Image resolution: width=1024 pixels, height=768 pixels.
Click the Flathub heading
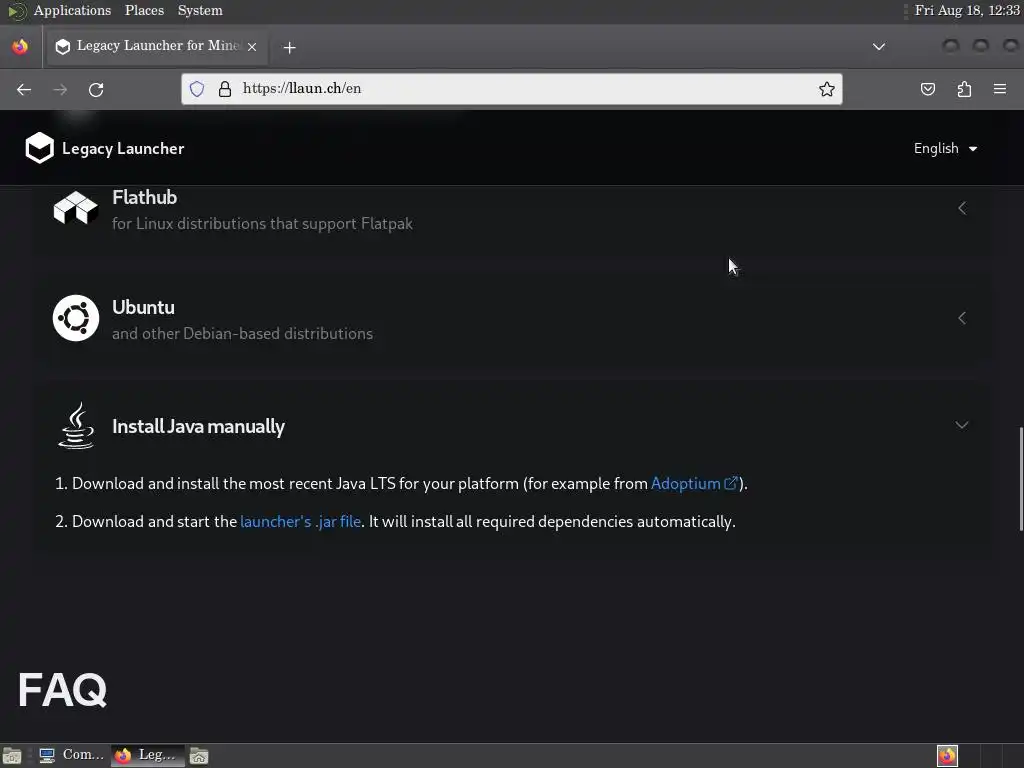click(x=144, y=197)
